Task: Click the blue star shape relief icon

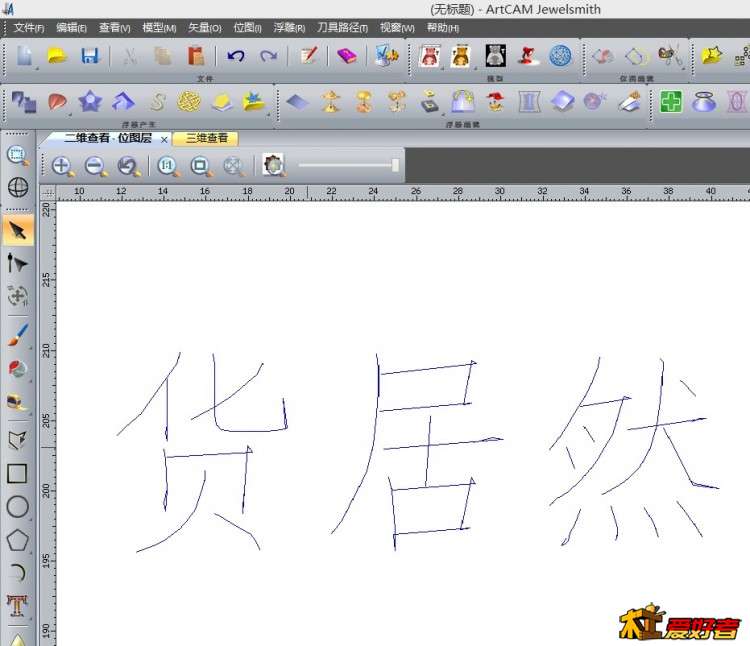Action: click(x=90, y=101)
